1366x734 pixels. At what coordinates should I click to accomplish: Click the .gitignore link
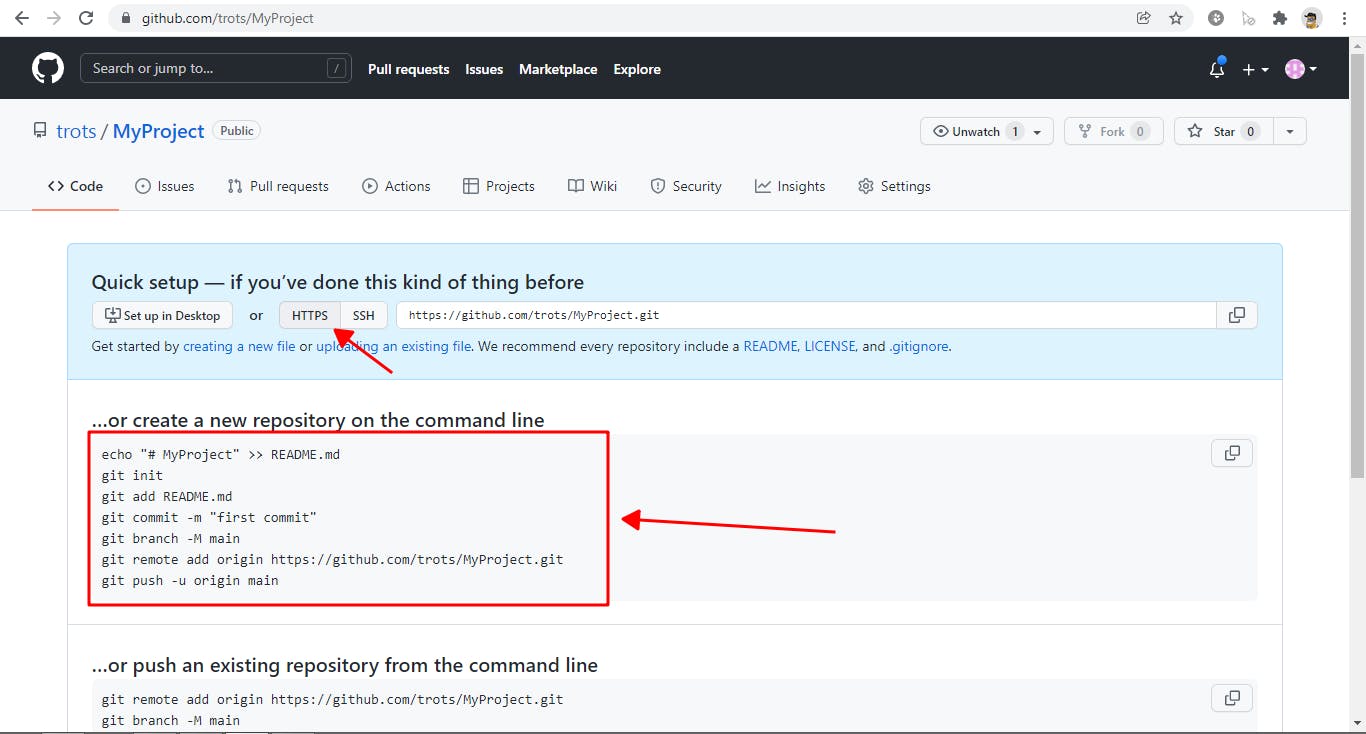click(919, 346)
